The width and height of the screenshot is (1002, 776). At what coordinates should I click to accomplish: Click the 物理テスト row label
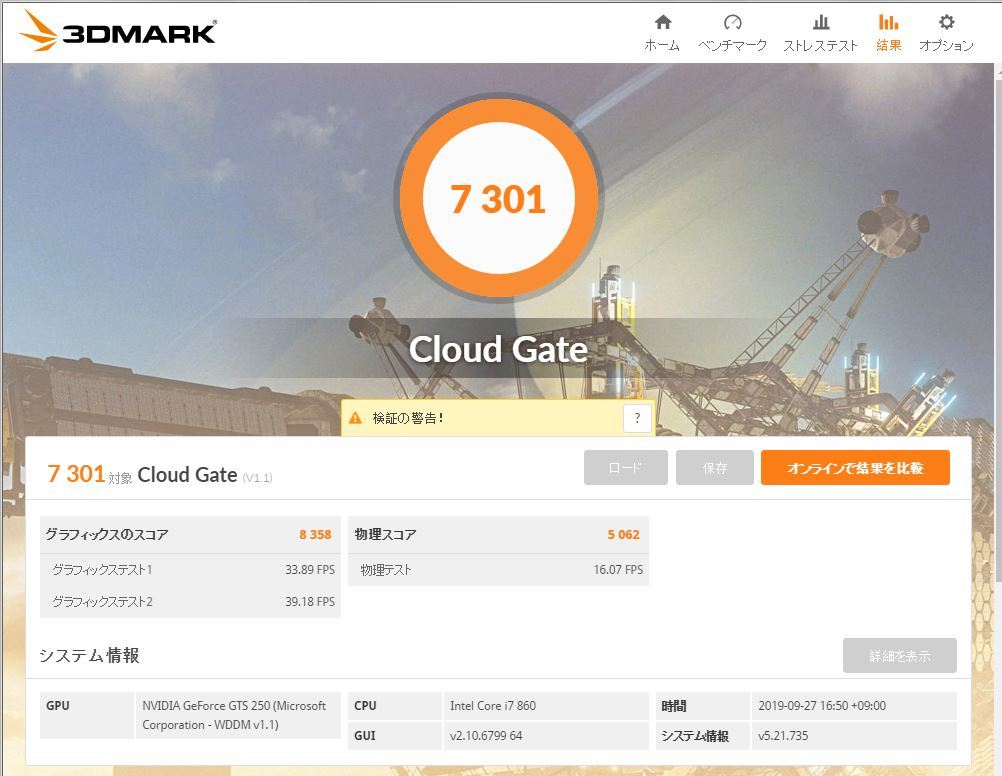(x=386, y=570)
